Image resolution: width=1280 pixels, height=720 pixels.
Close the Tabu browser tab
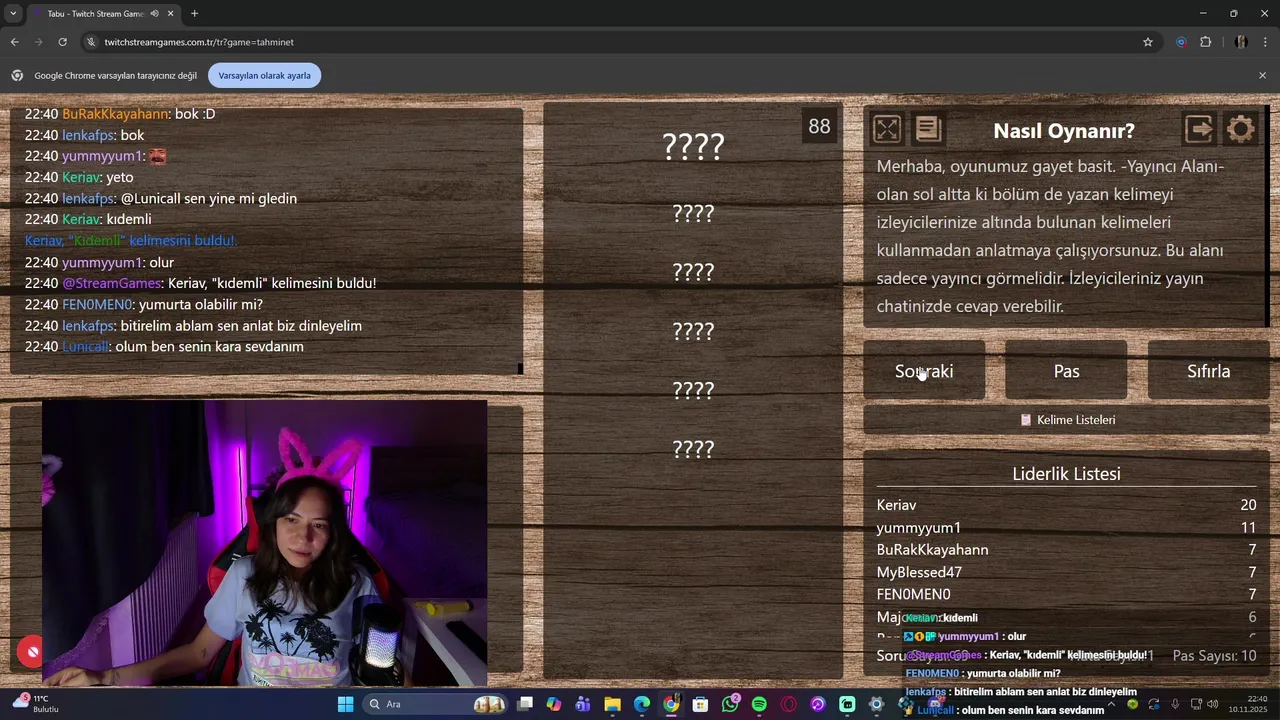click(171, 14)
